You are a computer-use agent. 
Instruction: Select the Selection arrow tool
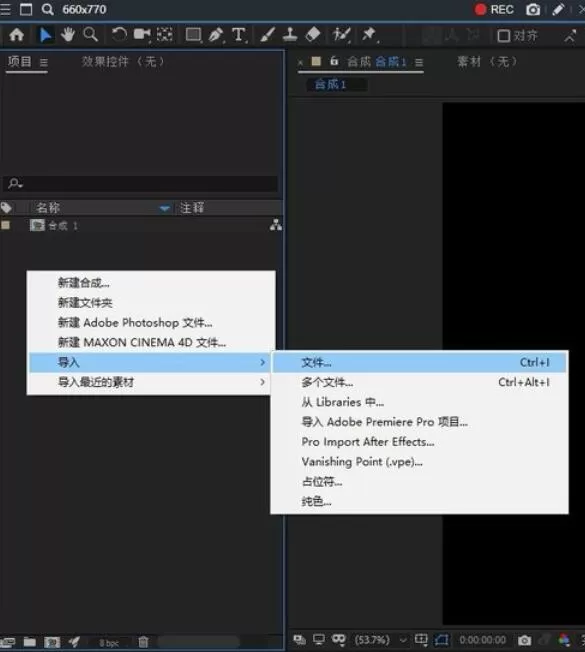(x=45, y=35)
